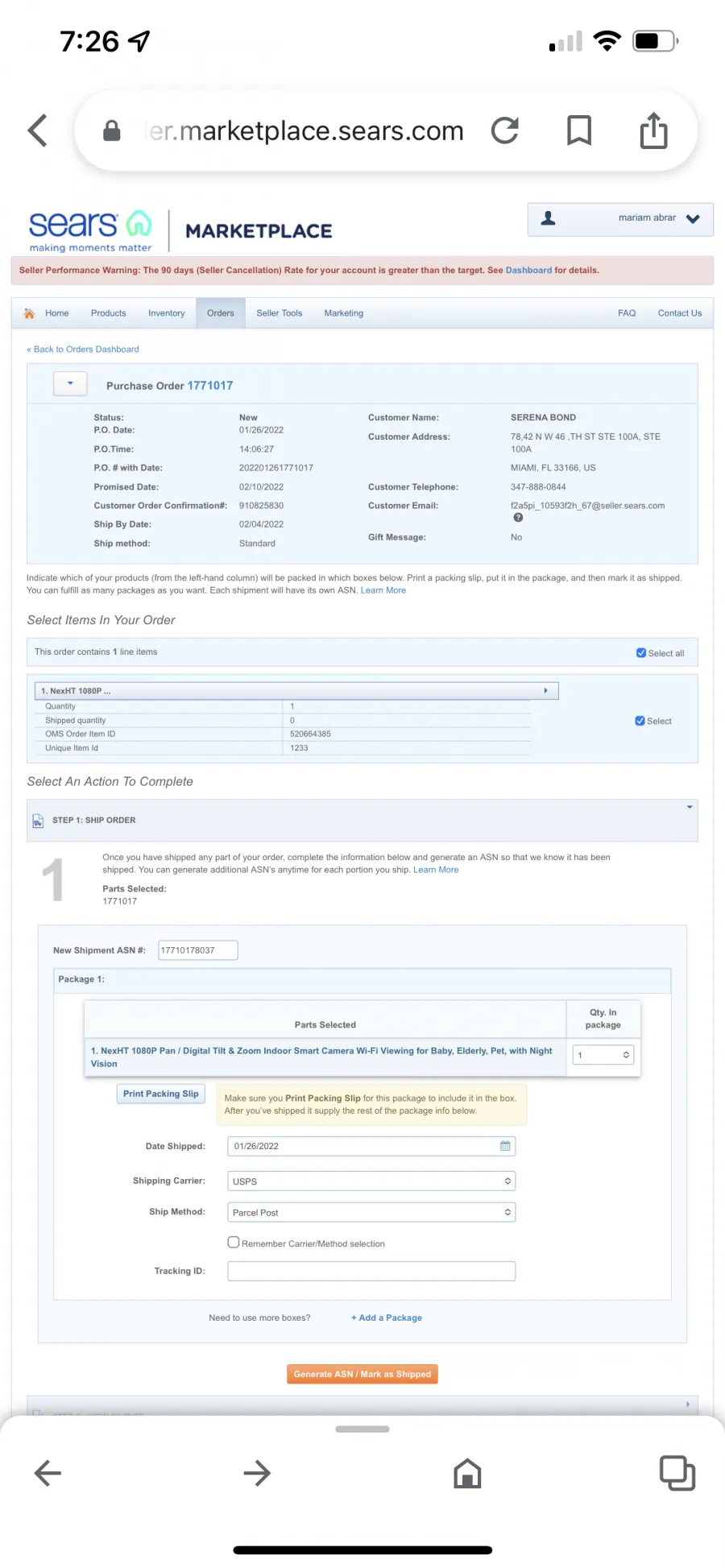Click the Tracking ID input field
This screenshot has width=725, height=1568.
point(371,1271)
